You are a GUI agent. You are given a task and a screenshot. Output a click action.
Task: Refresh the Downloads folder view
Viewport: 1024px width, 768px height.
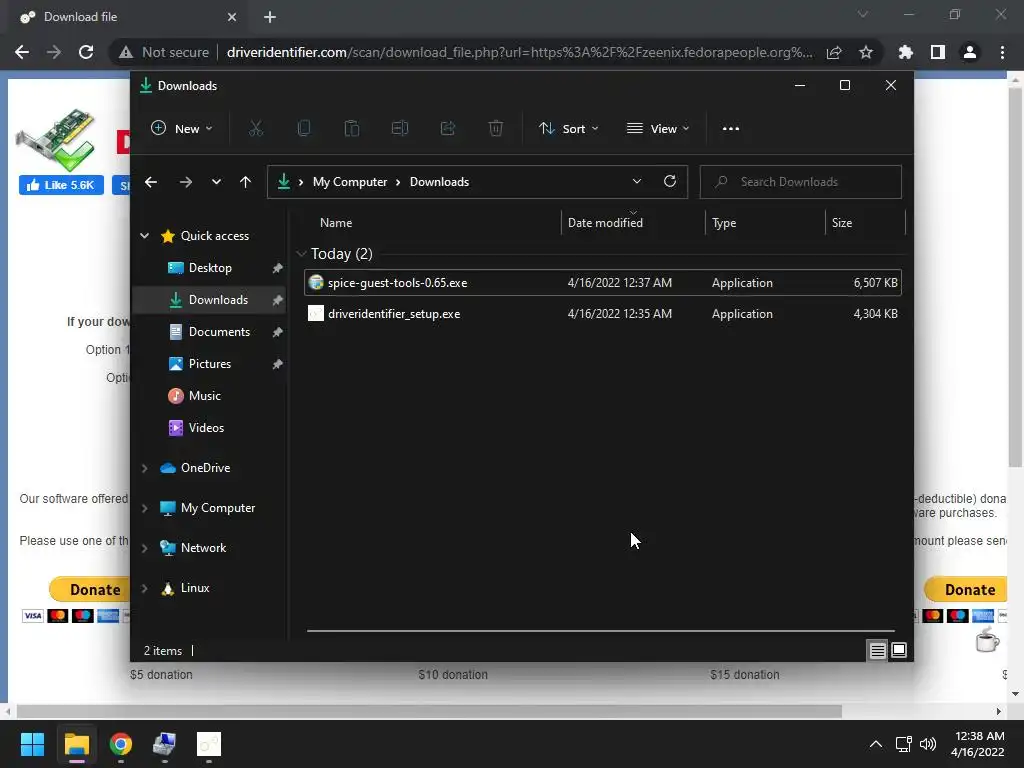[669, 182]
